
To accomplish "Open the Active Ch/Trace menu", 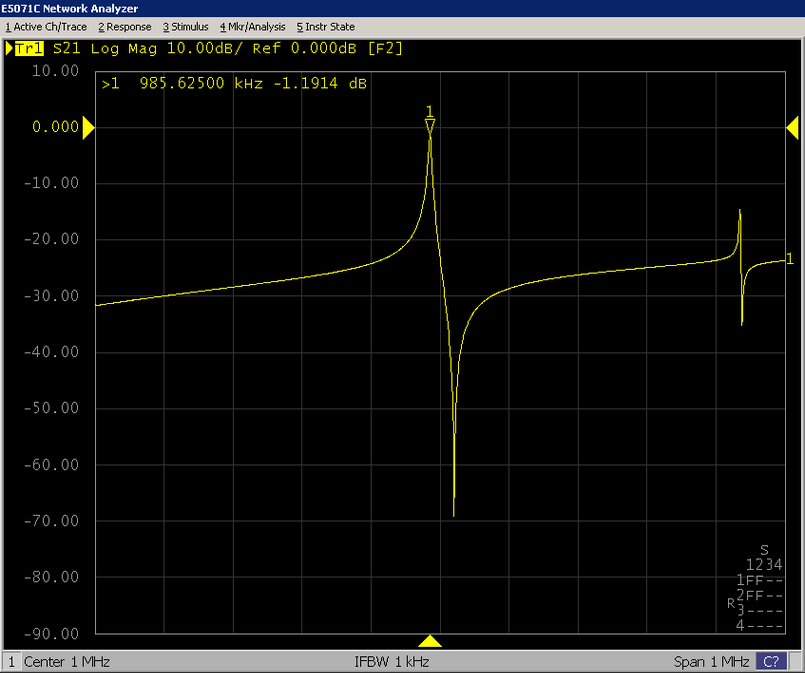I will pyautogui.click(x=46, y=27).
